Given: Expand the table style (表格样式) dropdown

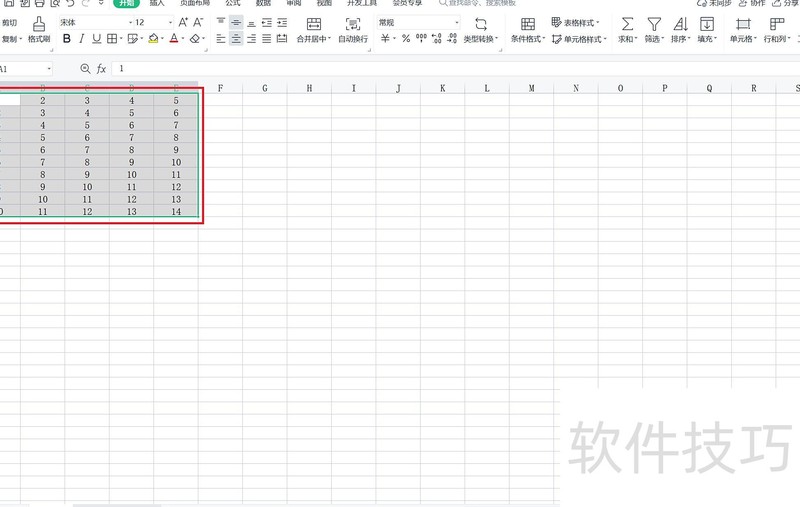Looking at the screenshot, I should [597, 22].
